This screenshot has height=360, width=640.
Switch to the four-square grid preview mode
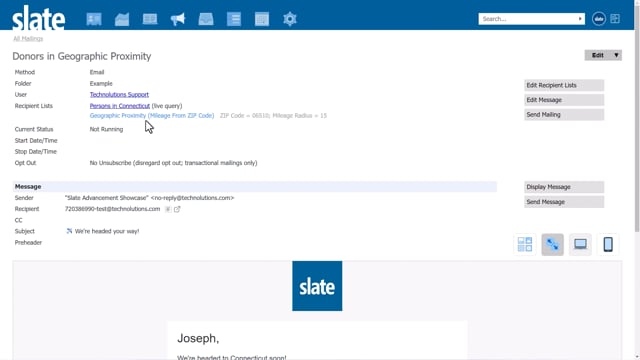point(525,244)
